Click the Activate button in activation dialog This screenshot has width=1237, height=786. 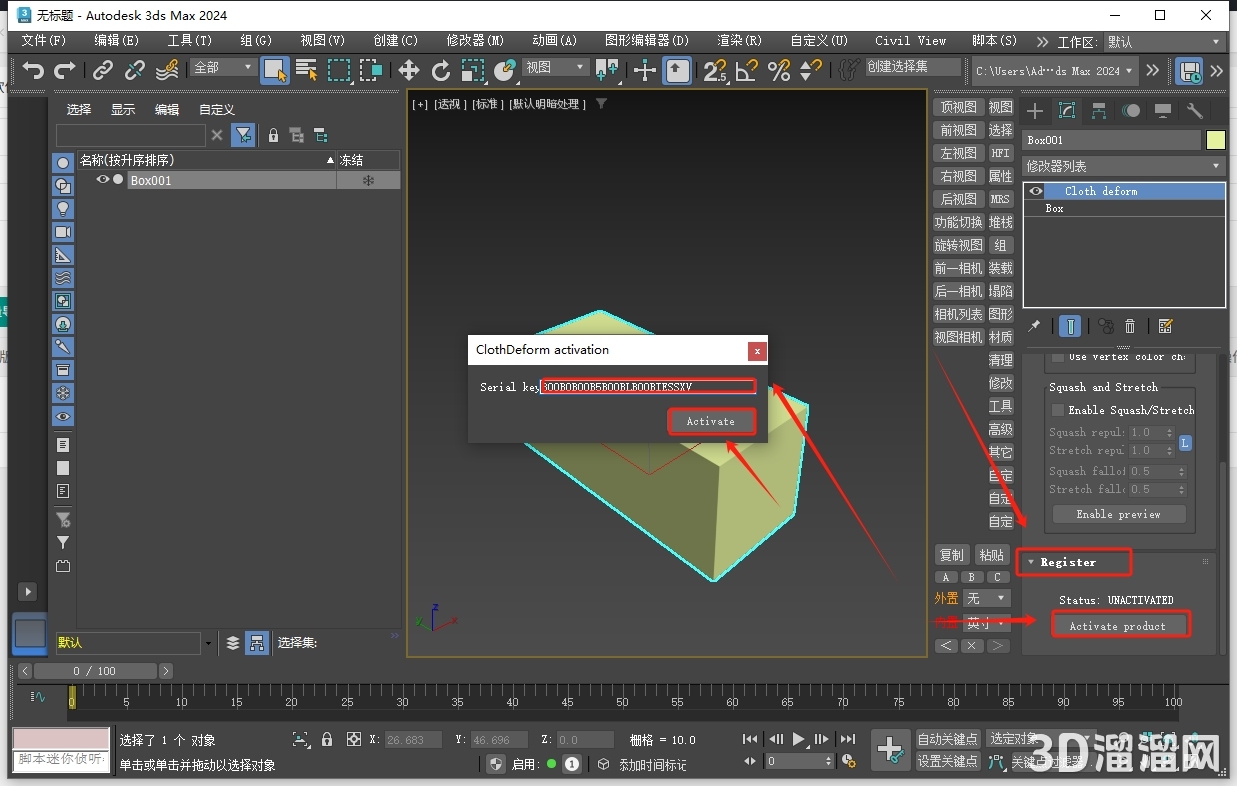pyautogui.click(x=711, y=422)
